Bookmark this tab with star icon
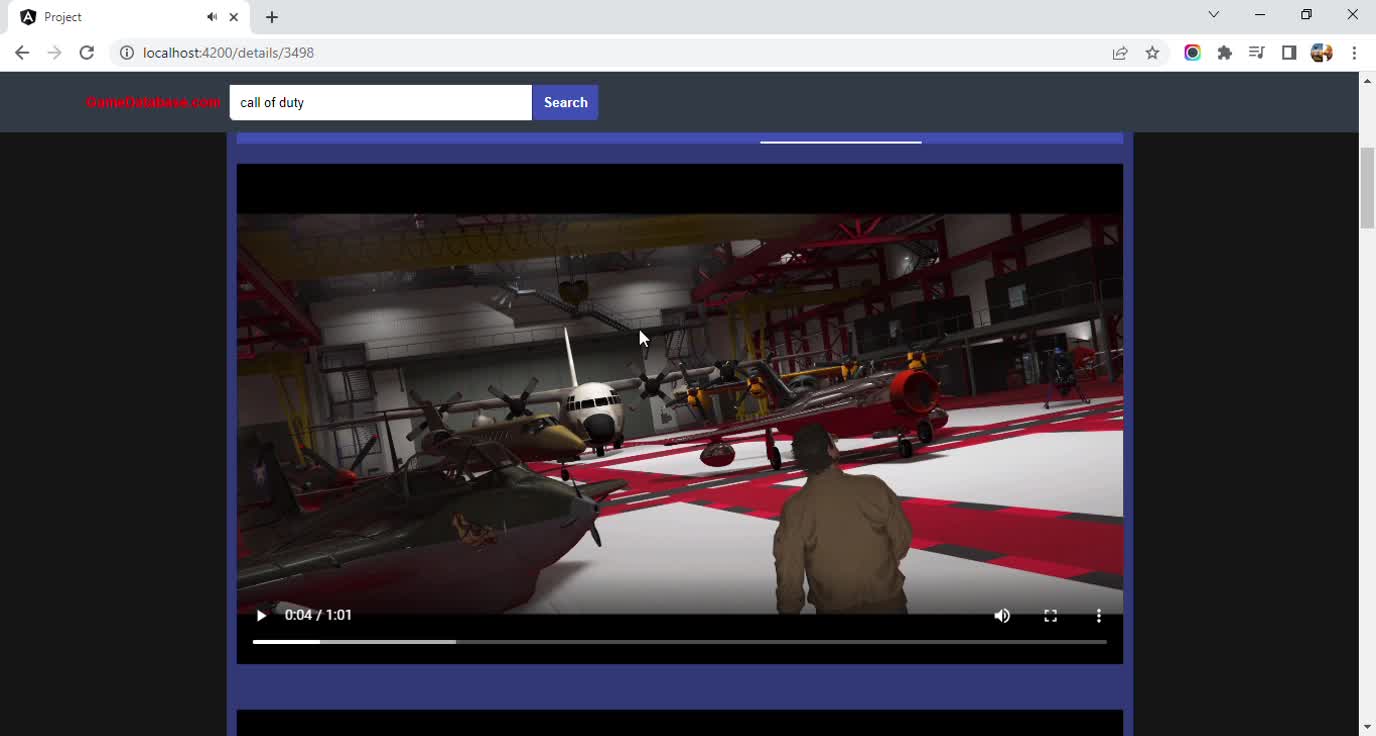Screen dimensions: 1376x736 click(1152, 53)
